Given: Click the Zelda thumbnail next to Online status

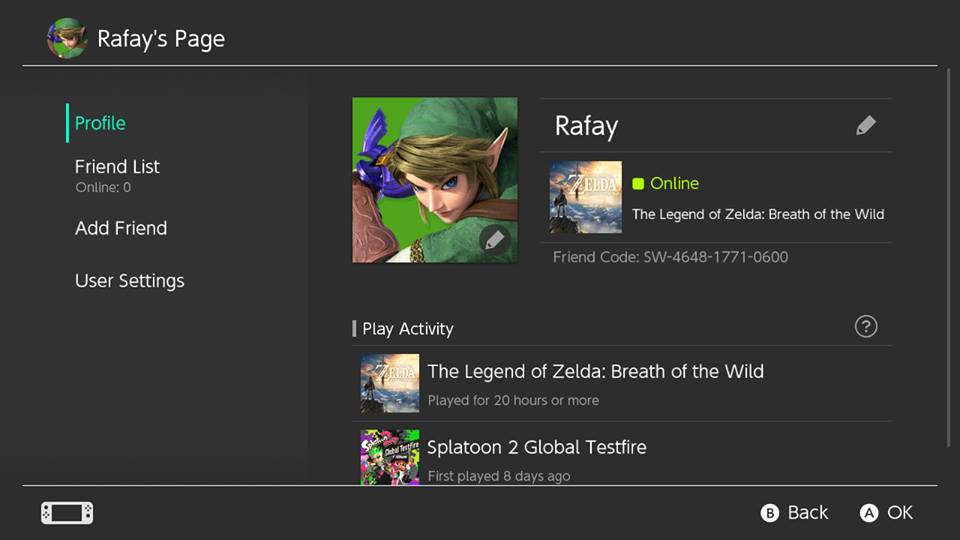Looking at the screenshot, I should tap(586, 197).
